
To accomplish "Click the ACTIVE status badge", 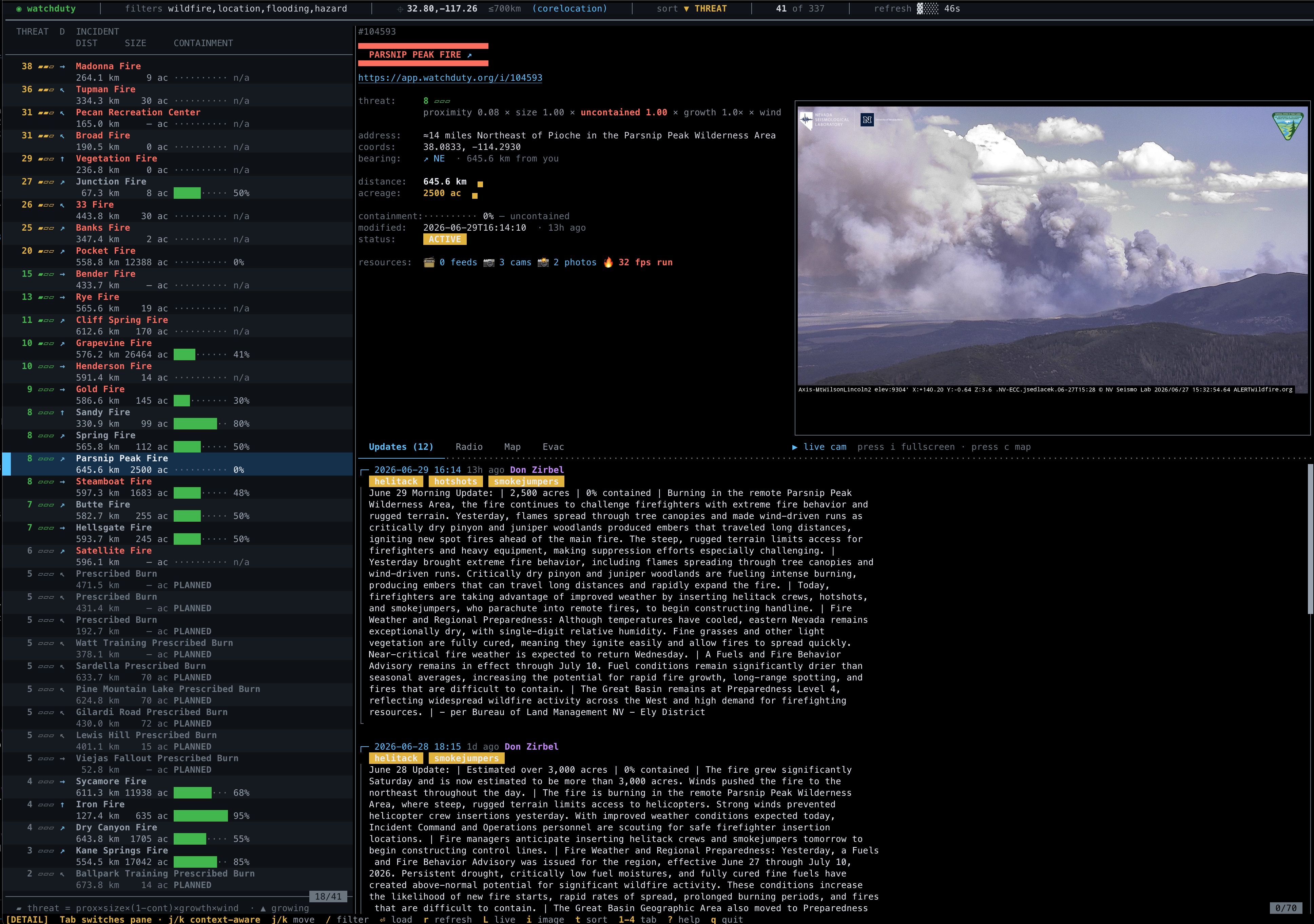I will coord(445,239).
